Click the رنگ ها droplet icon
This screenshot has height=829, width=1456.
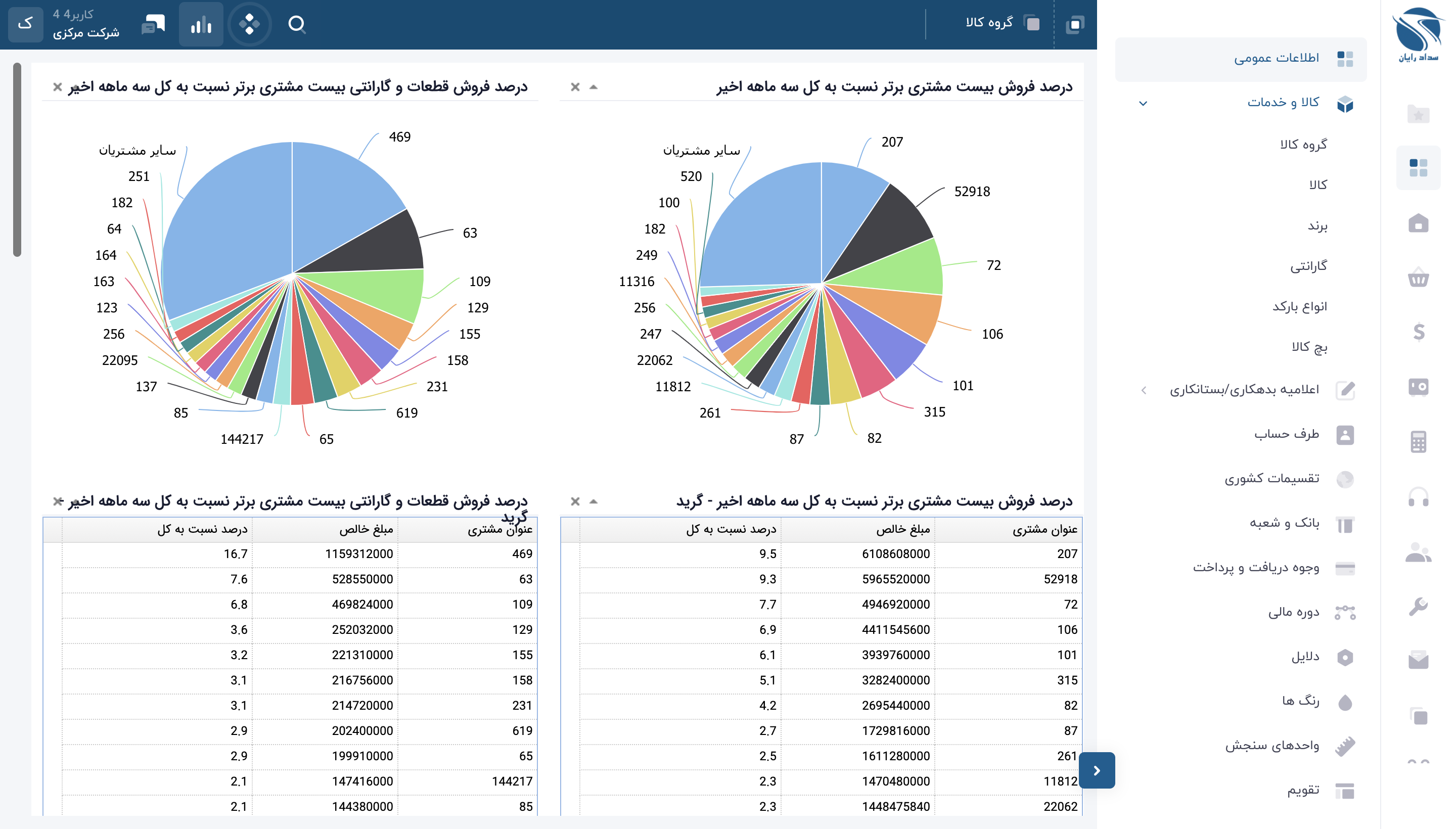point(1344,702)
